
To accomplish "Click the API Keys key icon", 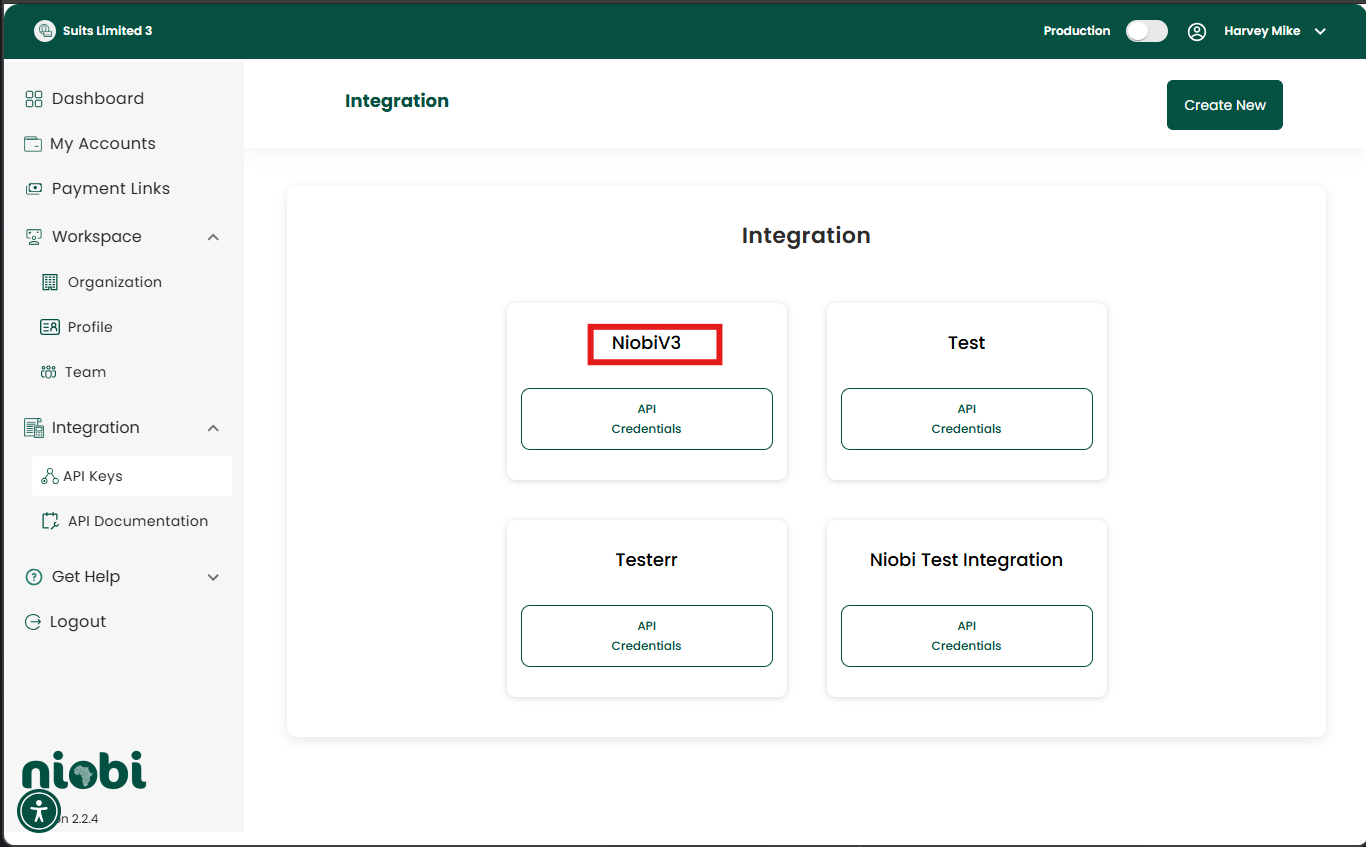I will (50, 476).
